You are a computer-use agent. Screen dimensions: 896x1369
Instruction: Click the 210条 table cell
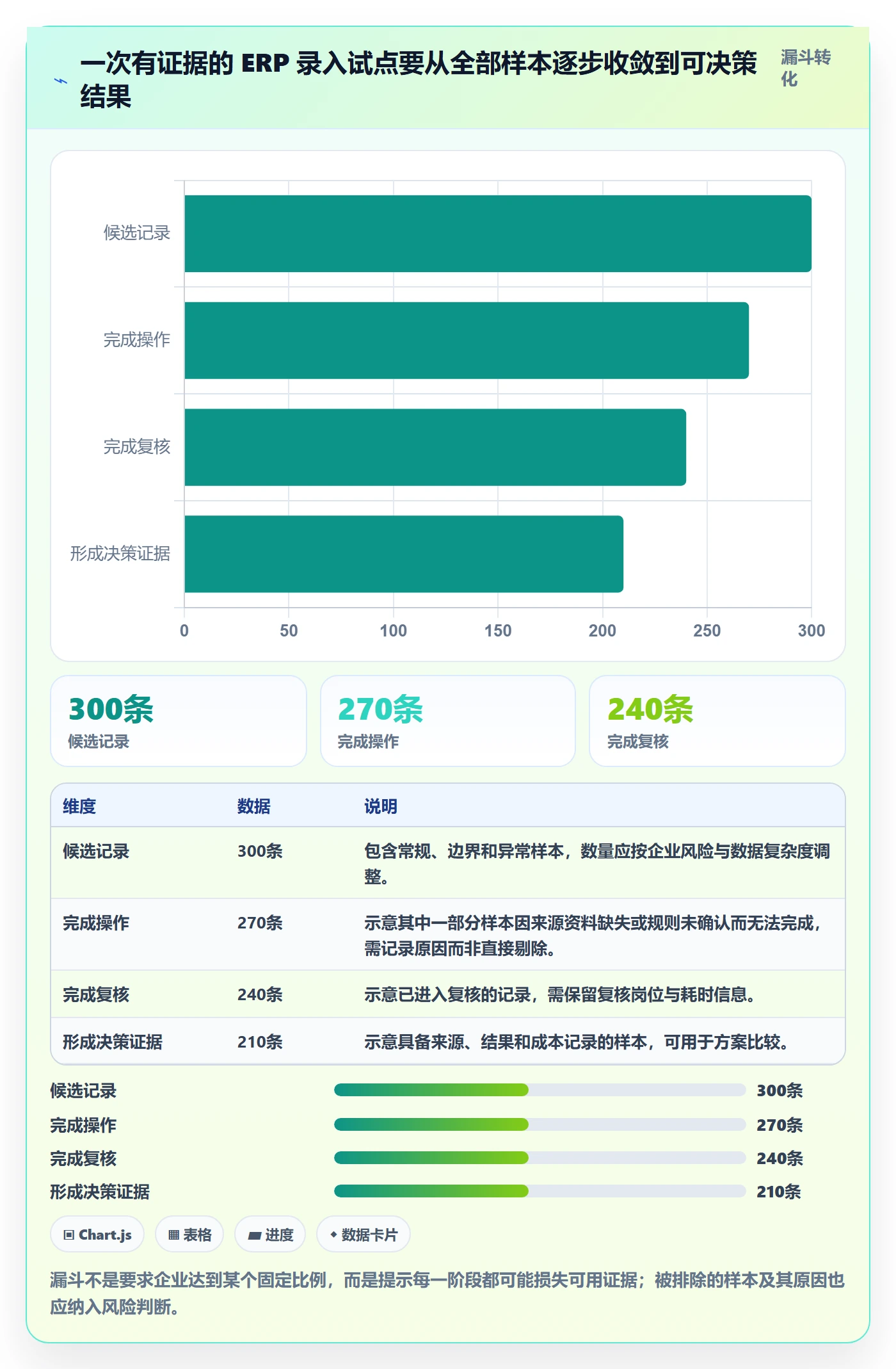260,1042
